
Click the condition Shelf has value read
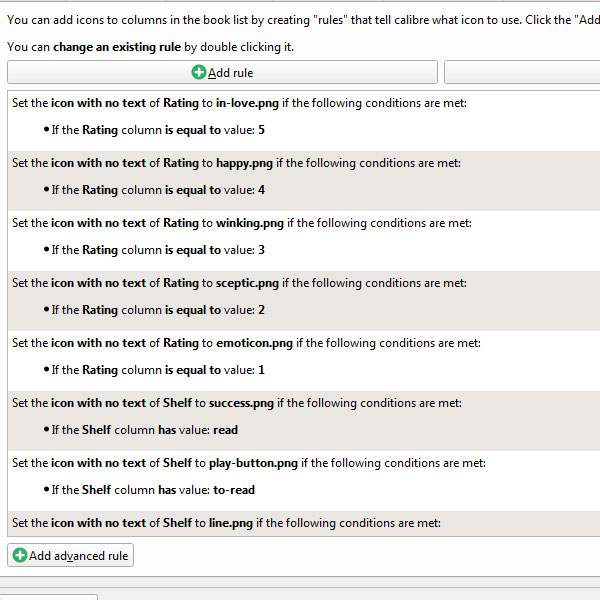145,430
